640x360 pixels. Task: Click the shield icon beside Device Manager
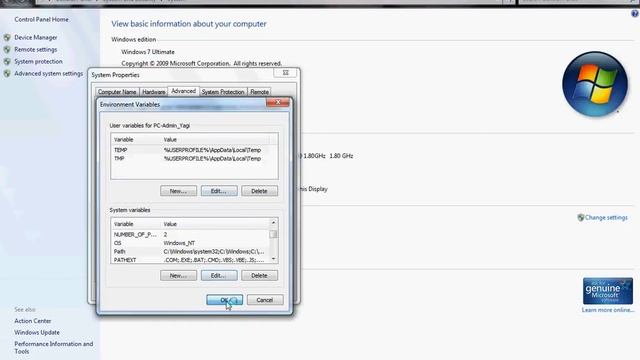point(7,38)
